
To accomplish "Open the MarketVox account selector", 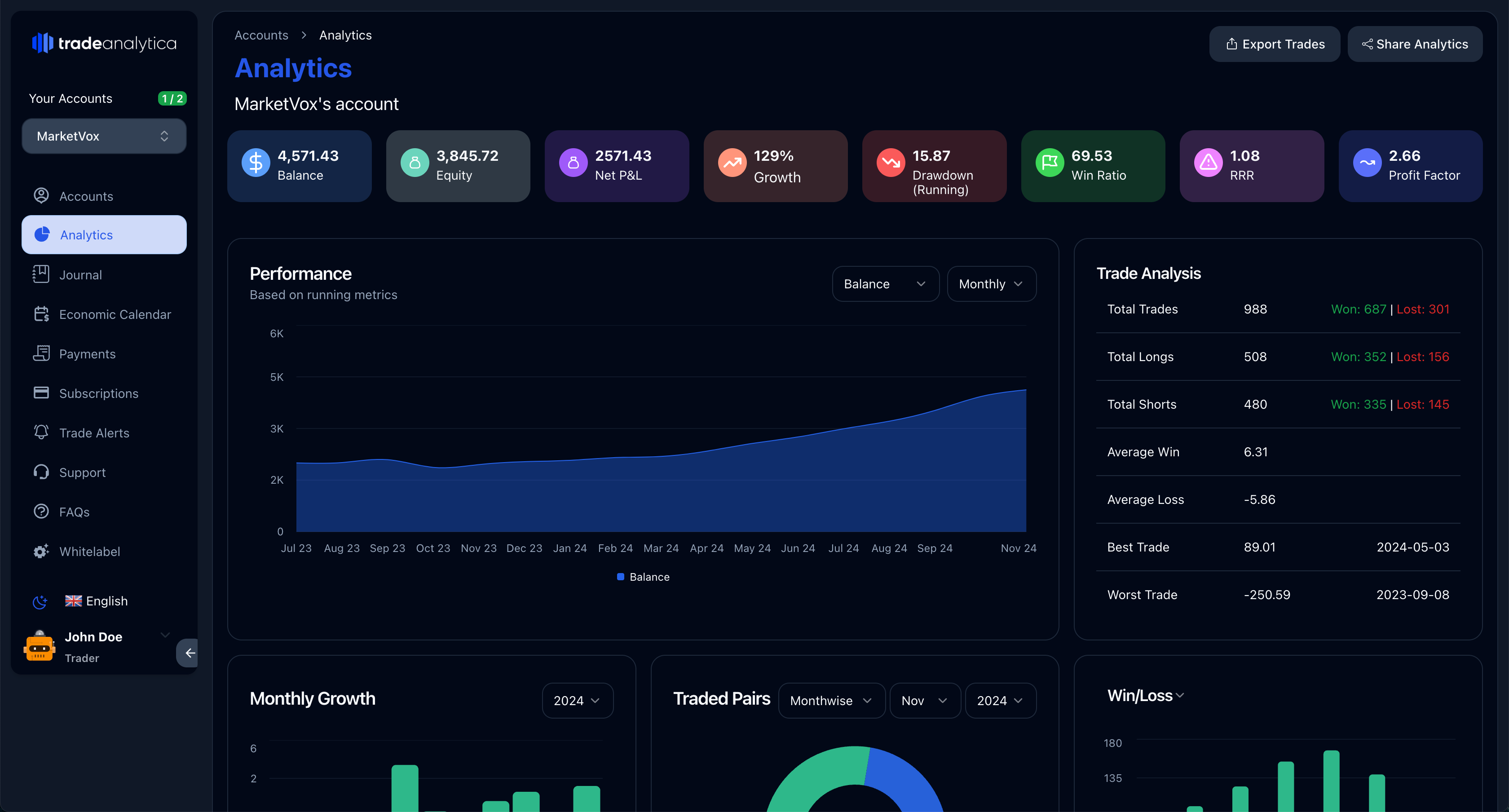I will [x=104, y=136].
